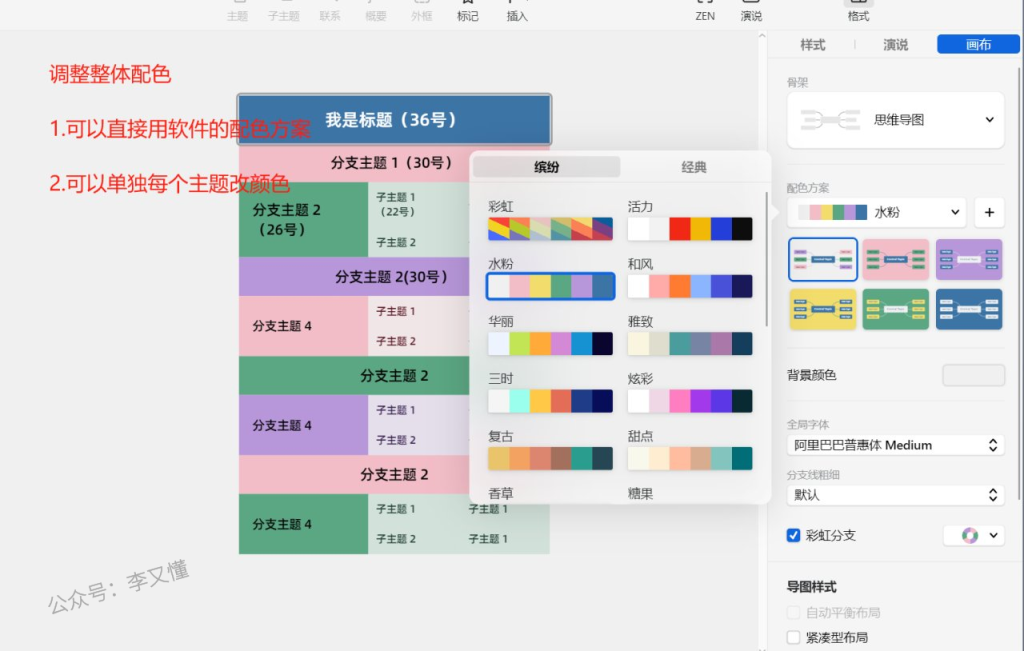Click the rainbow color wheel icon
The height and width of the screenshot is (651, 1024).
pos(969,535)
